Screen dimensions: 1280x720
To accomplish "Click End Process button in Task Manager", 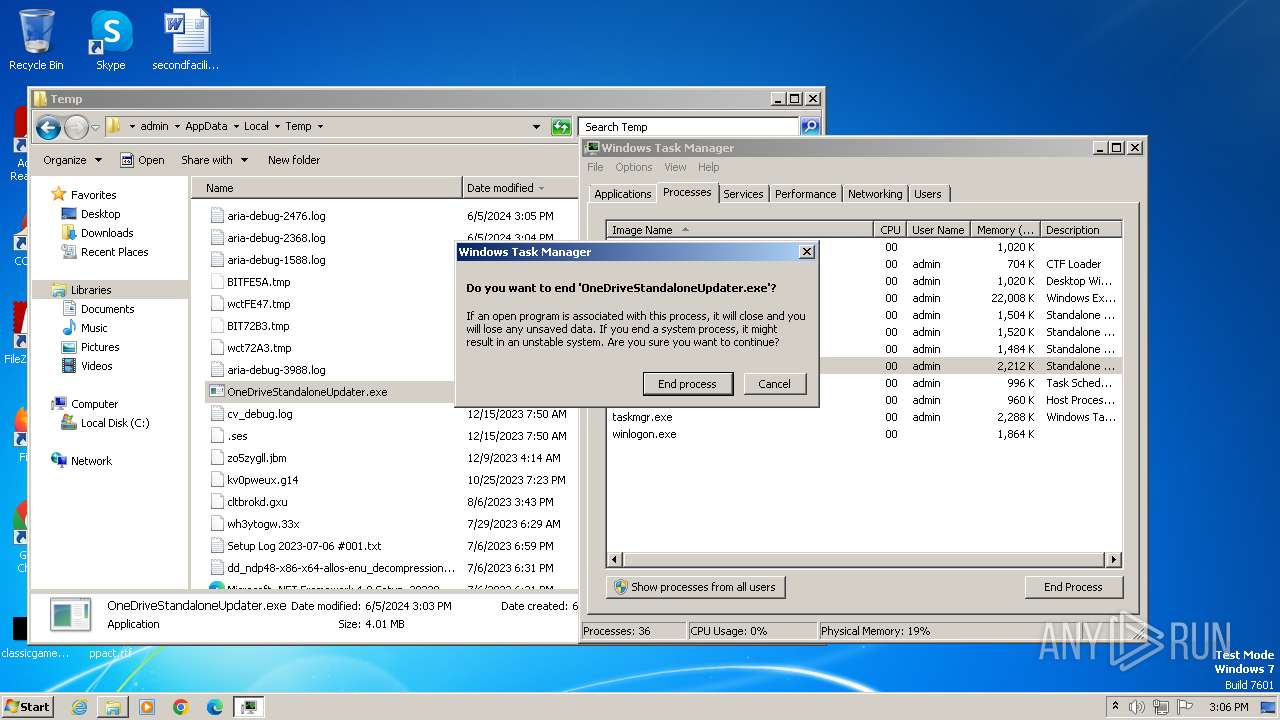I will tap(1073, 587).
